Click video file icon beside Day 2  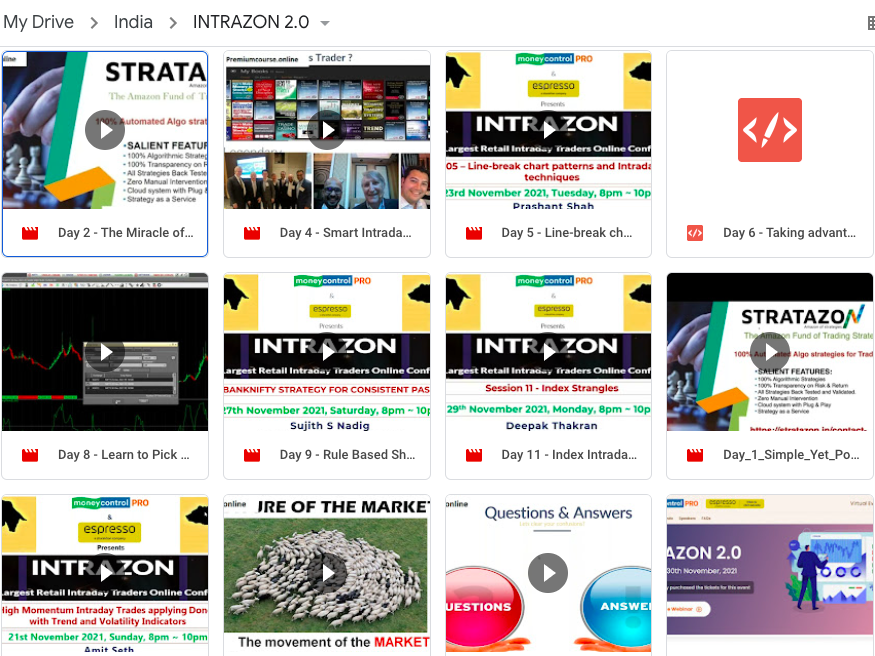click(x=30, y=233)
